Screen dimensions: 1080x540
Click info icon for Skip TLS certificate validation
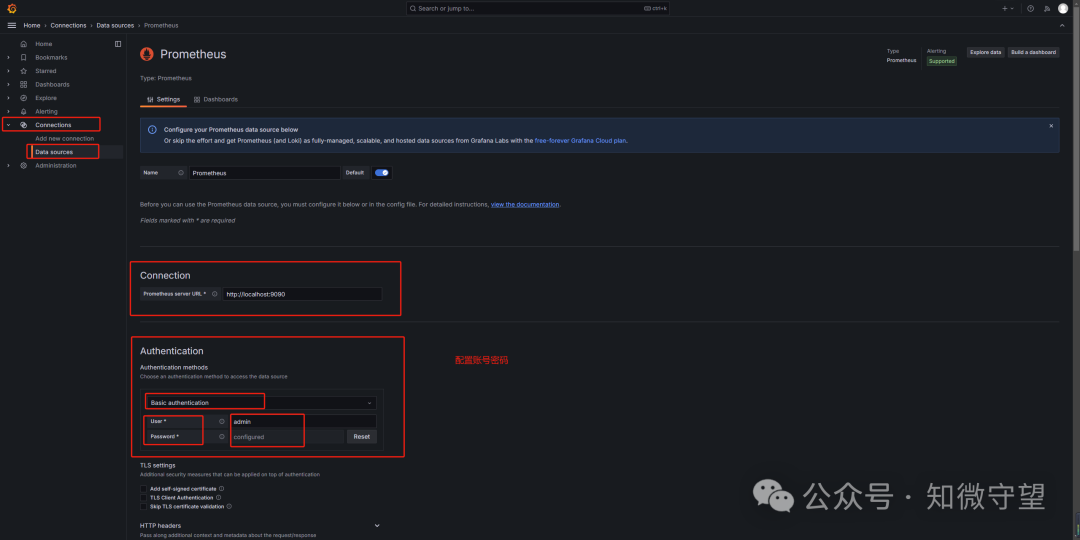coord(229,506)
